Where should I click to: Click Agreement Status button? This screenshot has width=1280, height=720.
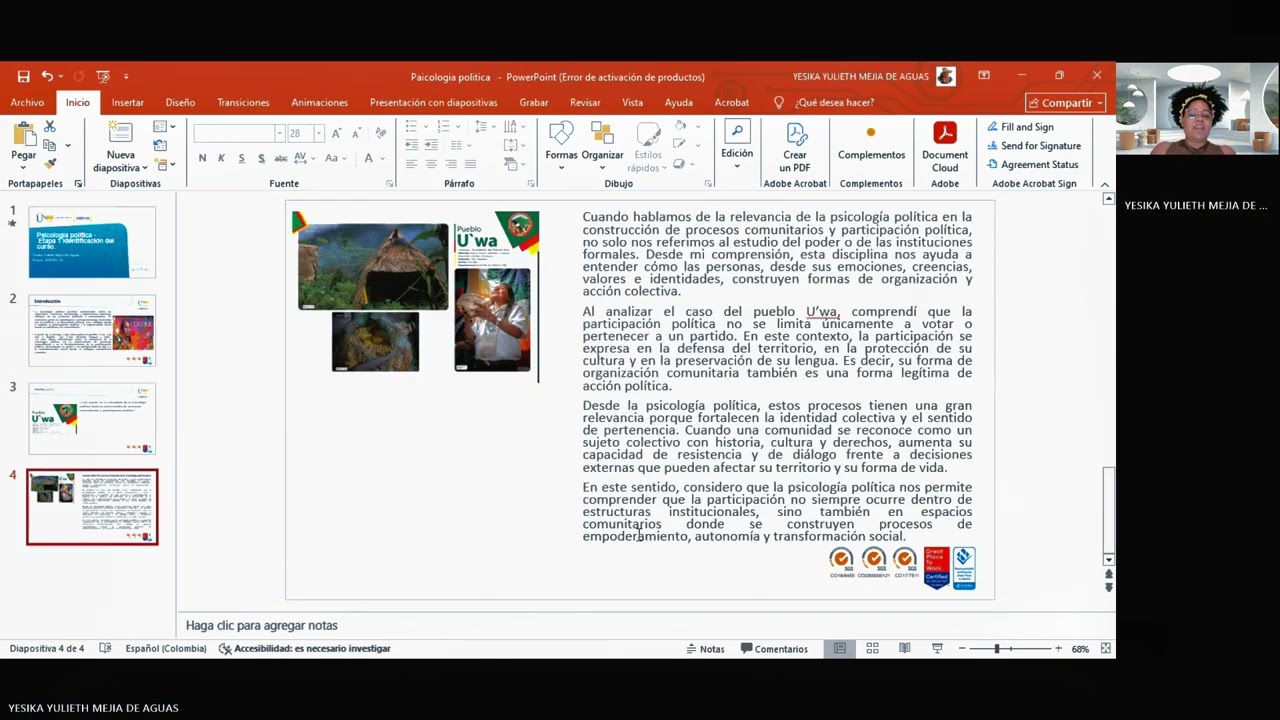click(1032, 165)
